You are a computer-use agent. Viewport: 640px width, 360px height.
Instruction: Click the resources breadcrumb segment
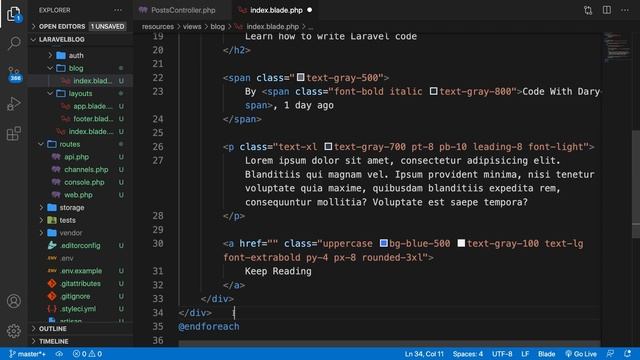pos(158,27)
